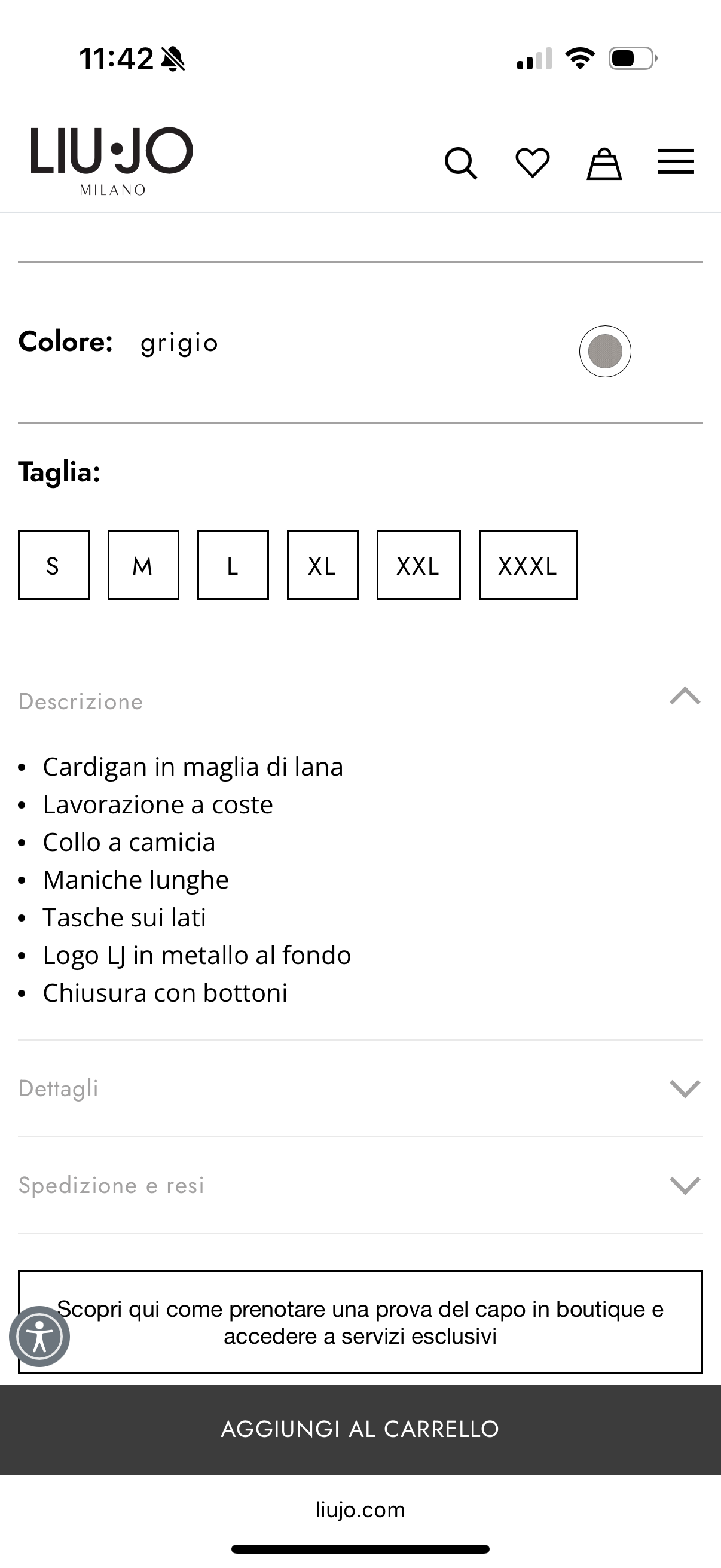Open the boutique fitting booking link

(x=360, y=1322)
